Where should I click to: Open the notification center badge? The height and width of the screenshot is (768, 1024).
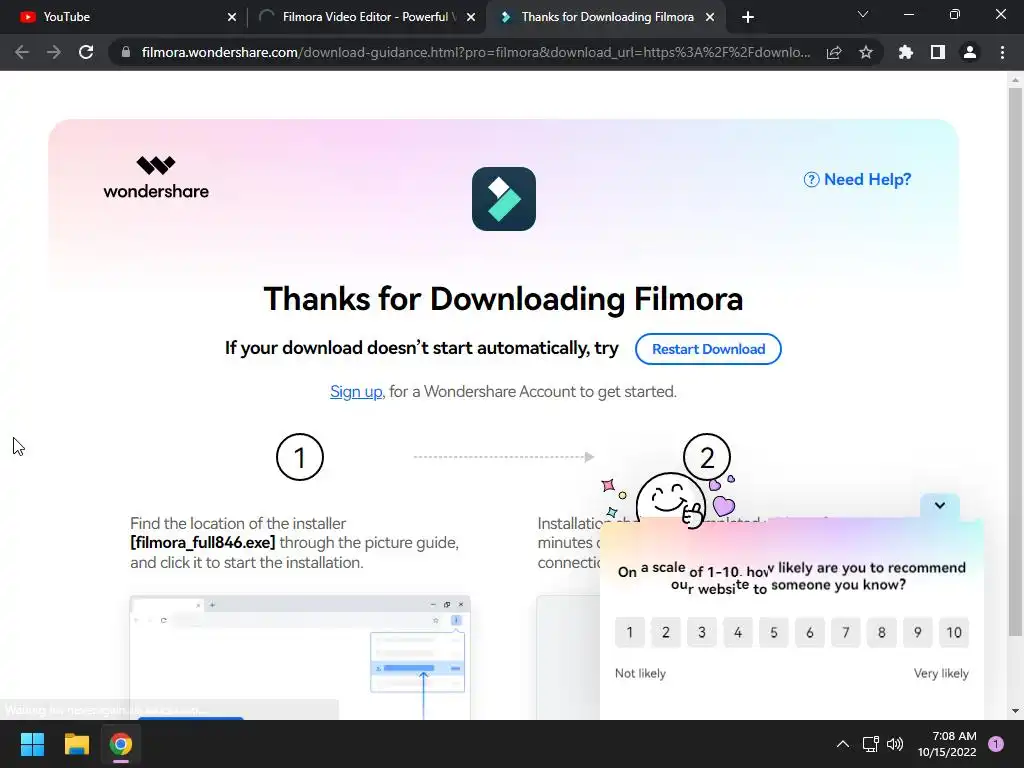pyautogui.click(x=995, y=744)
